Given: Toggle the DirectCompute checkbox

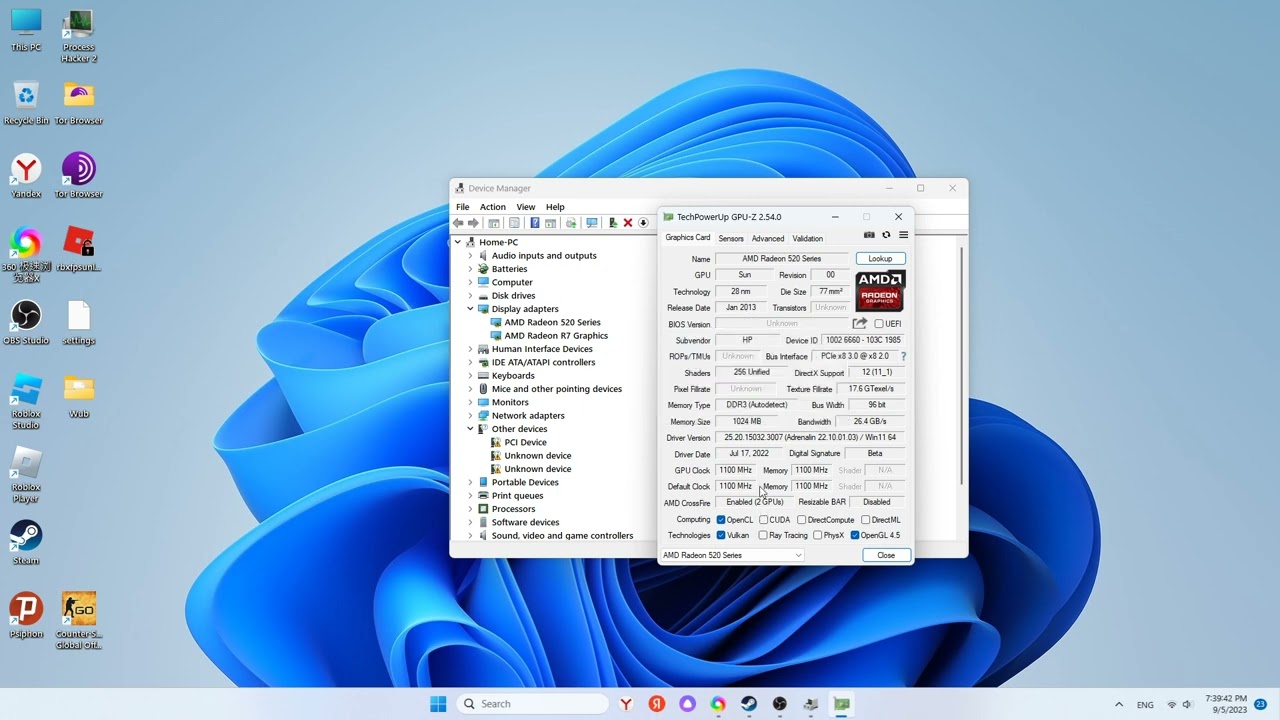Looking at the screenshot, I should tap(802, 520).
